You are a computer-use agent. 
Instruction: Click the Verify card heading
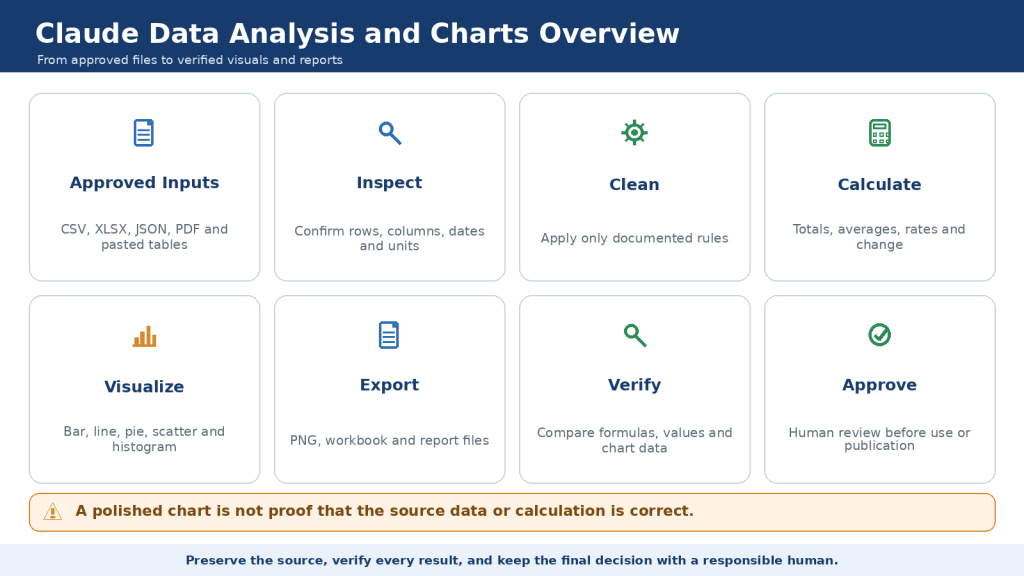click(634, 385)
